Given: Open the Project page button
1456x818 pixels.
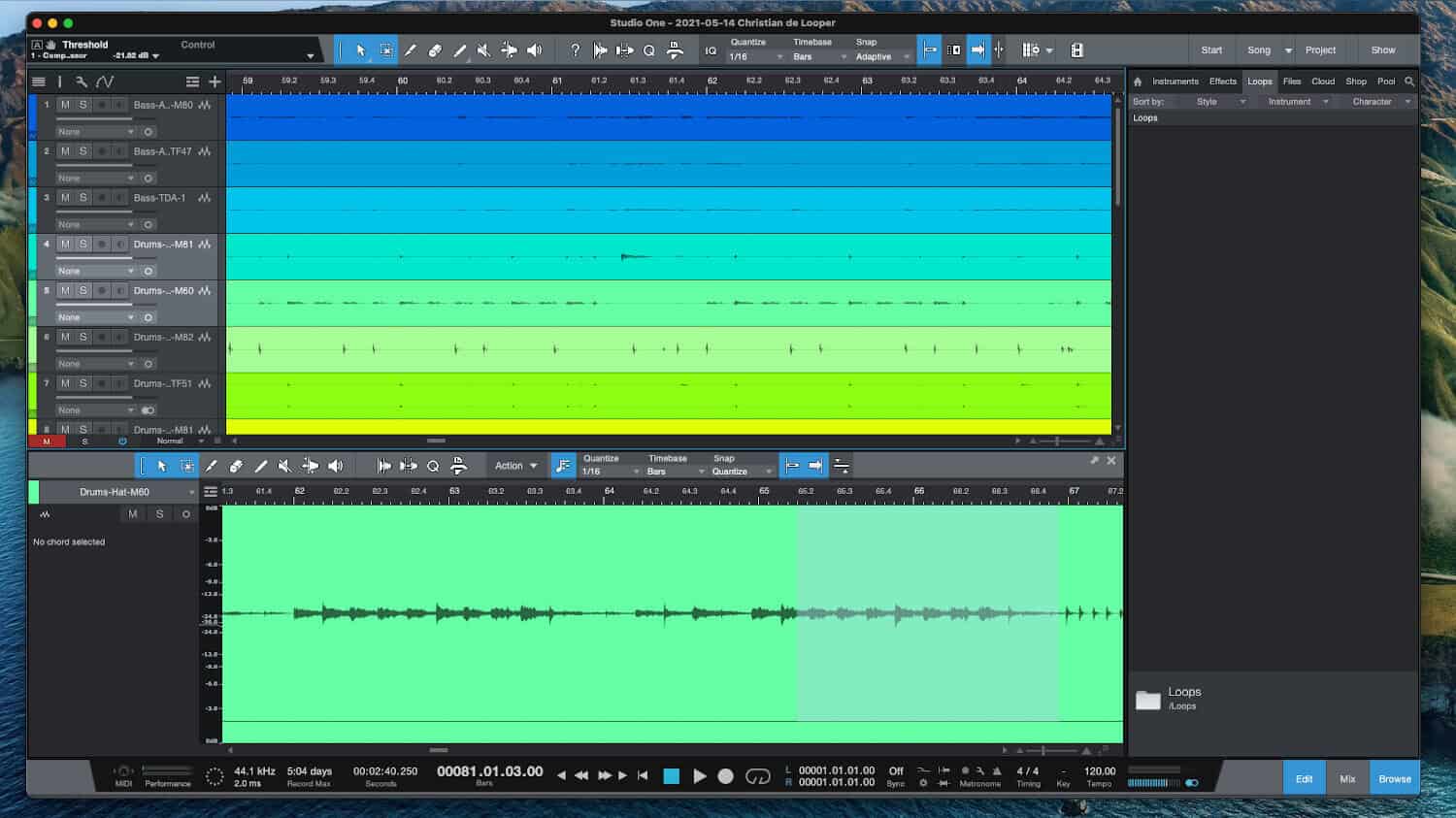Looking at the screenshot, I should tap(1320, 50).
